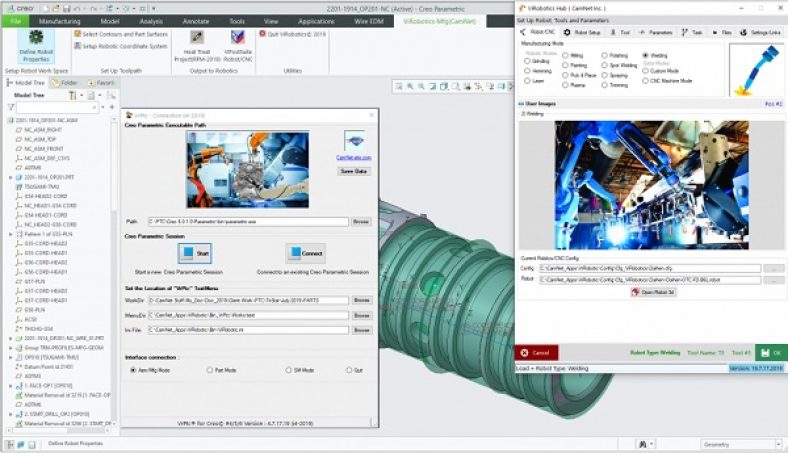The height and width of the screenshot is (453, 788).
Task: Select the Grinding radio button
Action: click(x=527, y=61)
